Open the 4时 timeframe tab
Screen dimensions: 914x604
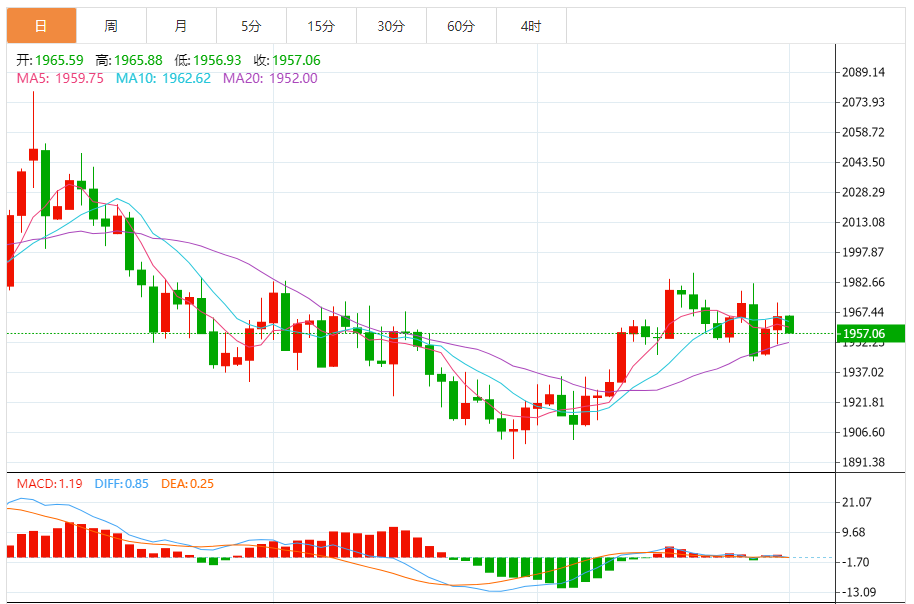(531, 26)
